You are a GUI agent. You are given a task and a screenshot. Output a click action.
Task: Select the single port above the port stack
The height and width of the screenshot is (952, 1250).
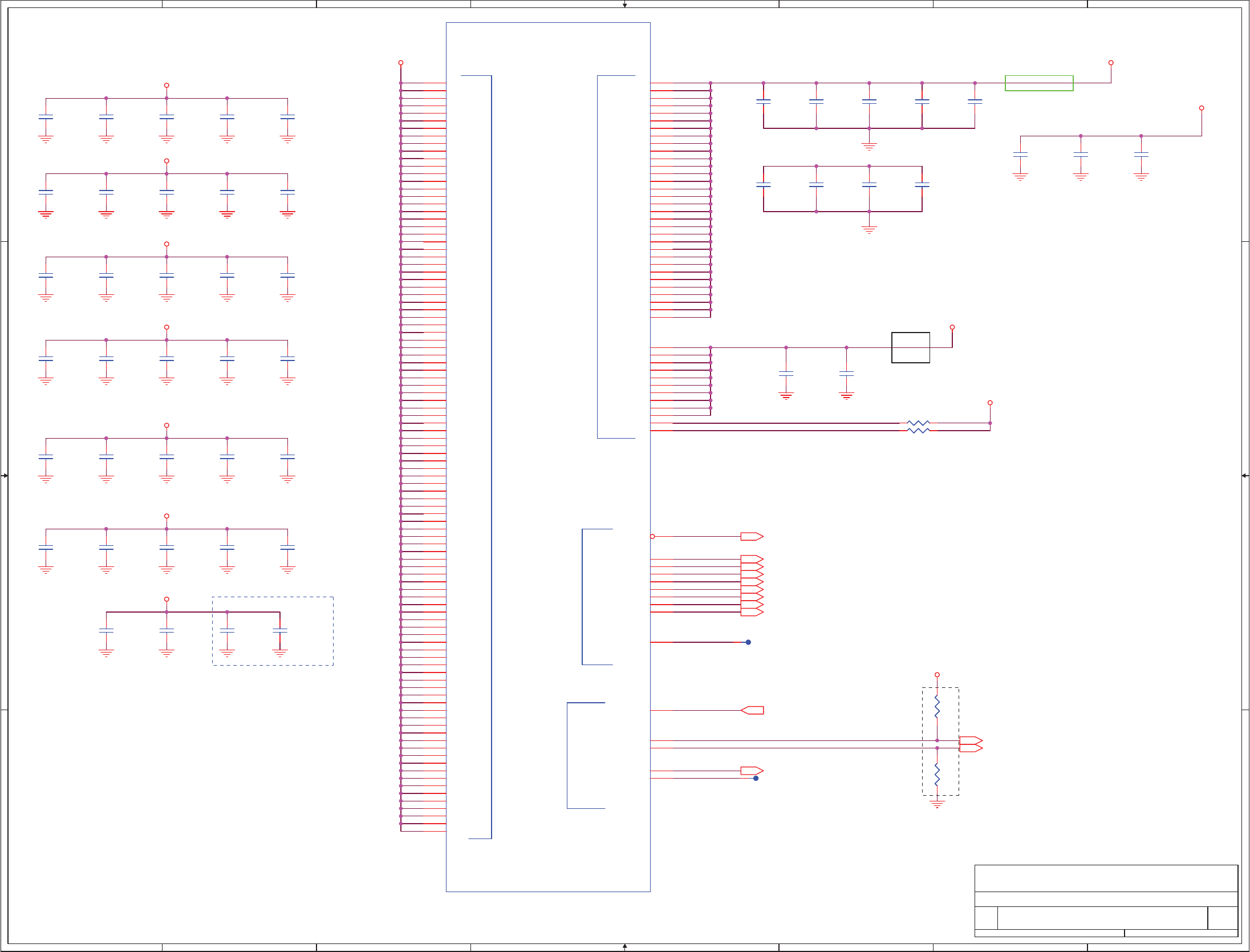(752, 536)
